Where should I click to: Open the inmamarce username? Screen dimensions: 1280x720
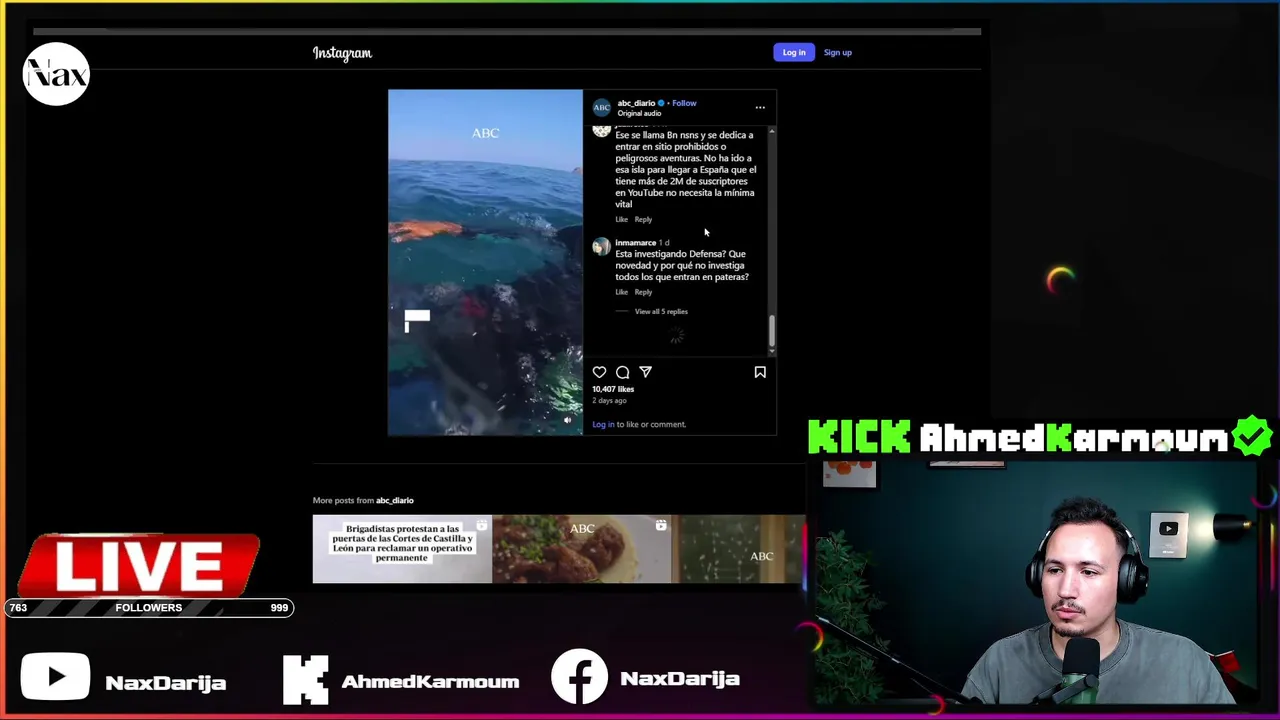tap(635, 242)
